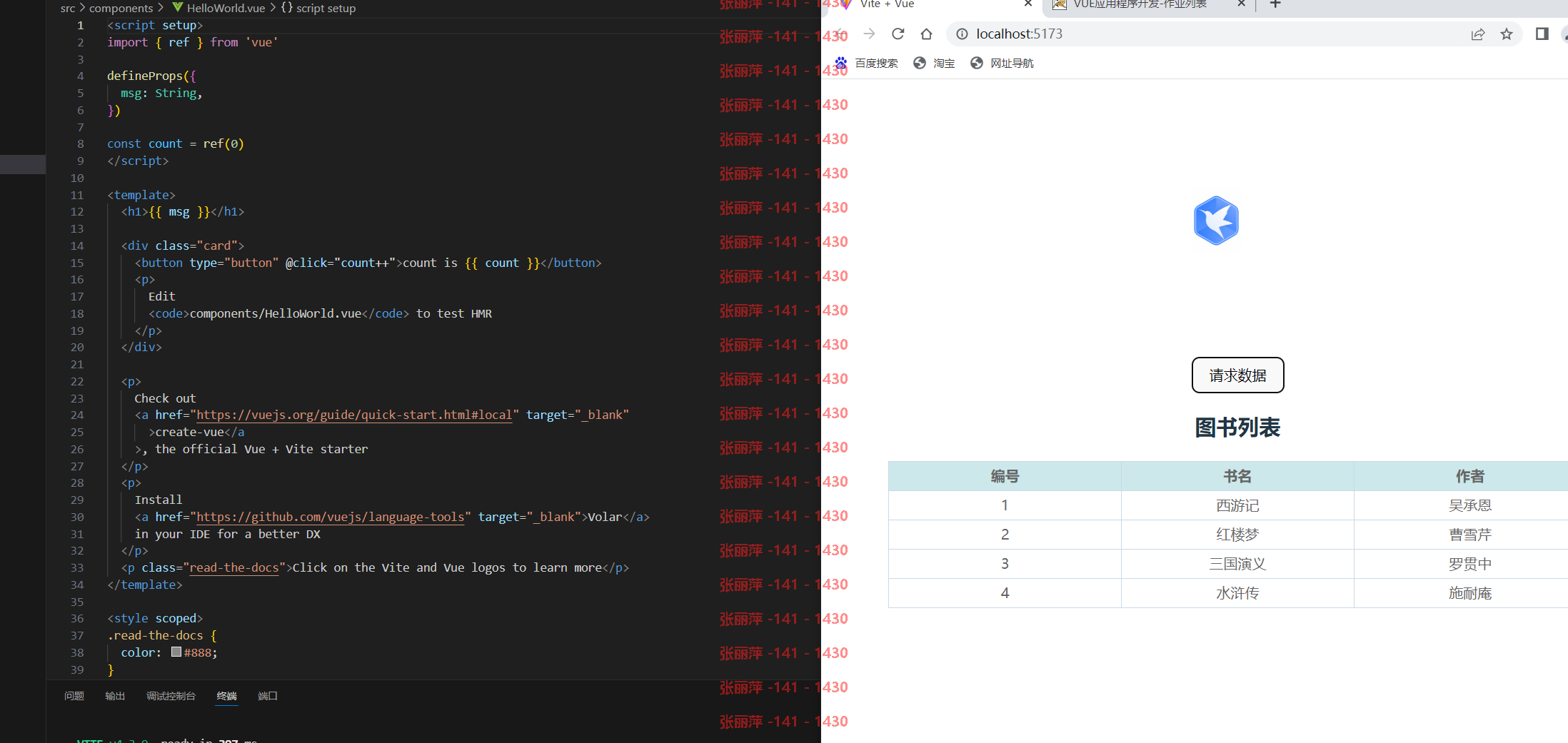The width and height of the screenshot is (1568, 743).
Task: Open the 端口 panel tab
Action: (268, 696)
